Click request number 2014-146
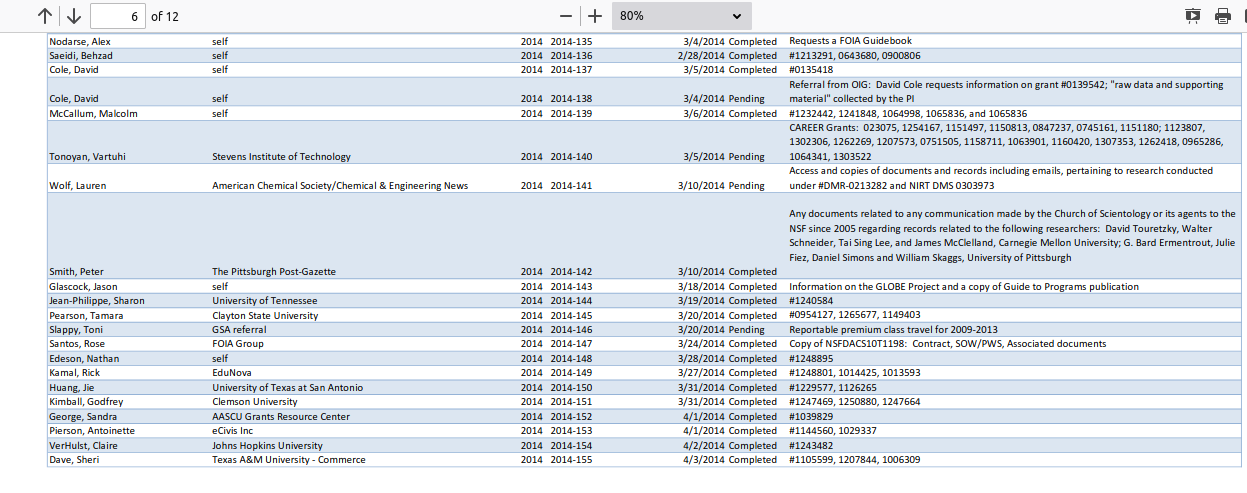 [571, 330]
